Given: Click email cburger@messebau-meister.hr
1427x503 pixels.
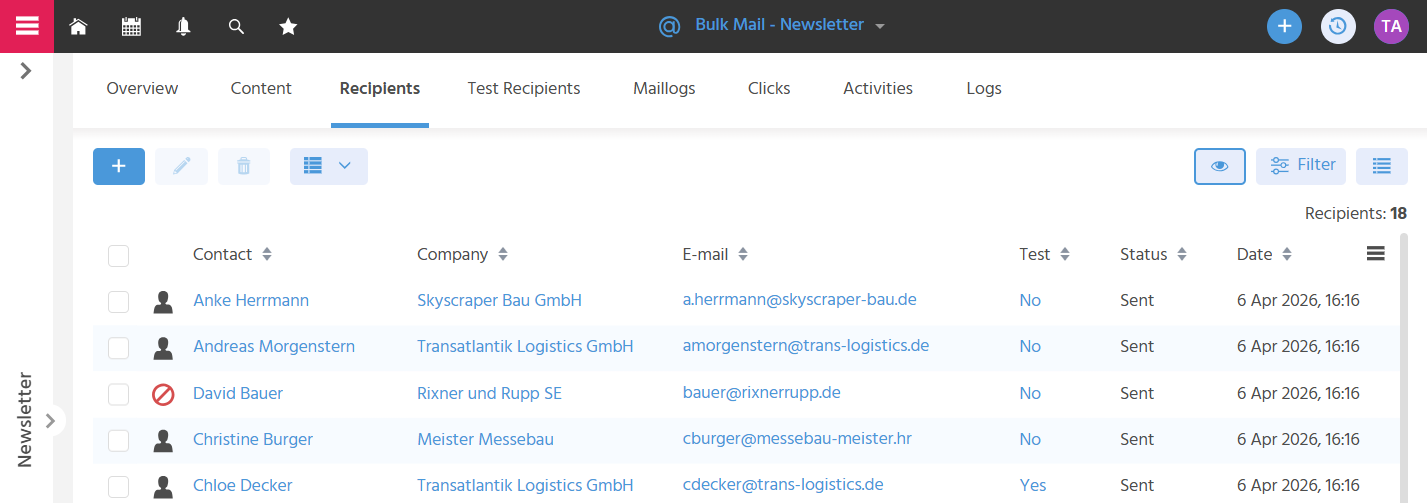Looking at the screenshot, I should tap(797, 438).
